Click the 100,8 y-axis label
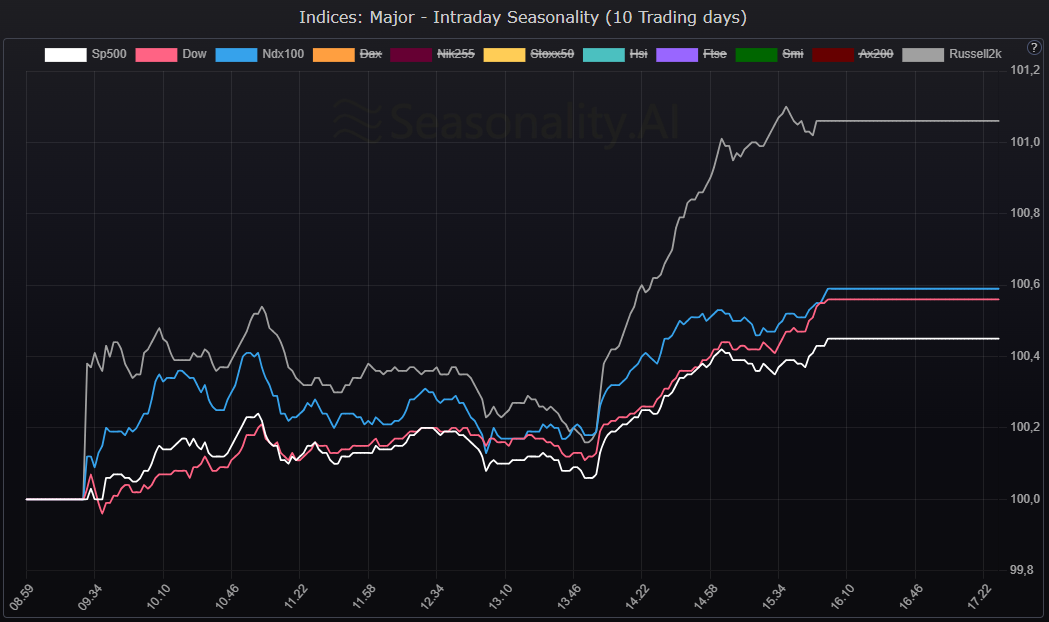 click(1024, 213)
